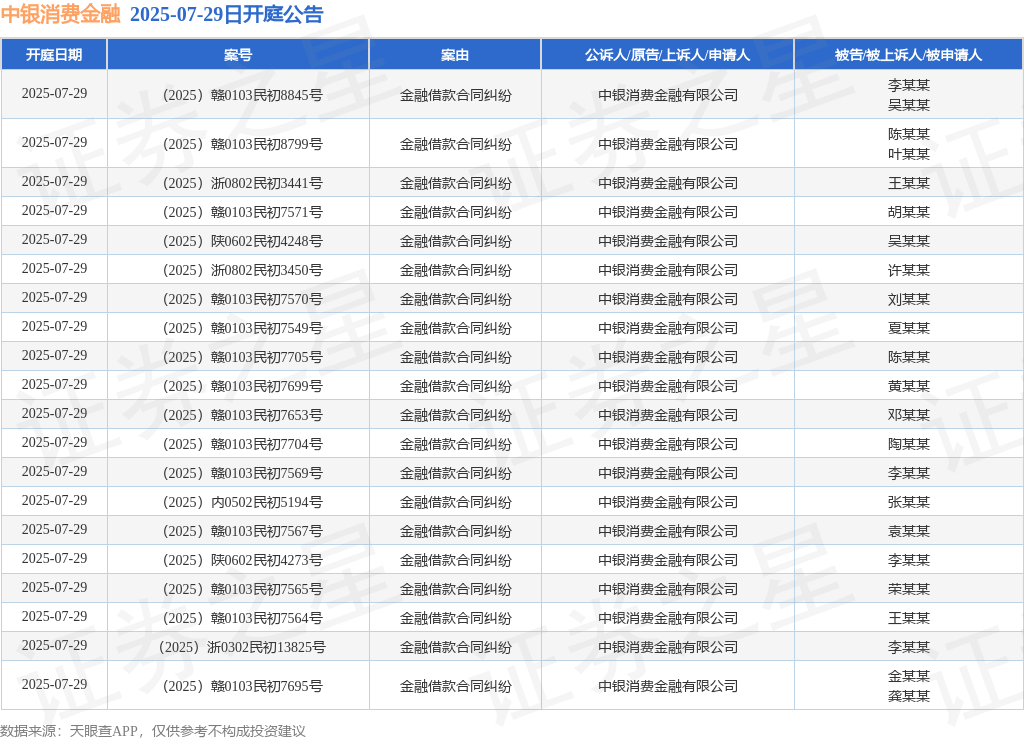Select case number 赣0103民初7569号

[x=242, y=473]
